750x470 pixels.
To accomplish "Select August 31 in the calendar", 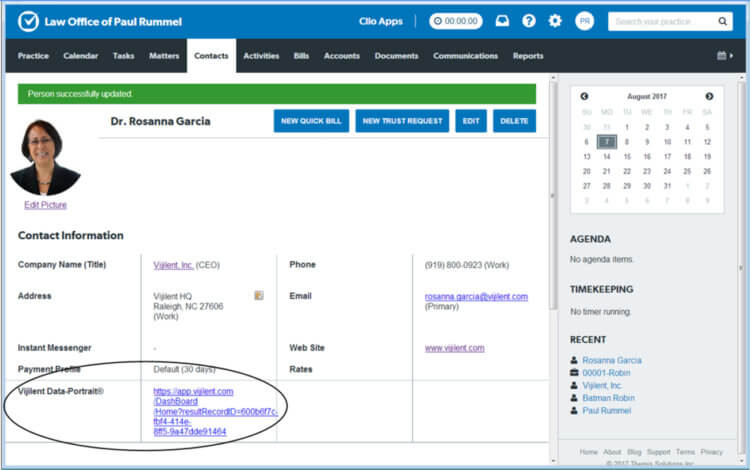I will point(667,186).
